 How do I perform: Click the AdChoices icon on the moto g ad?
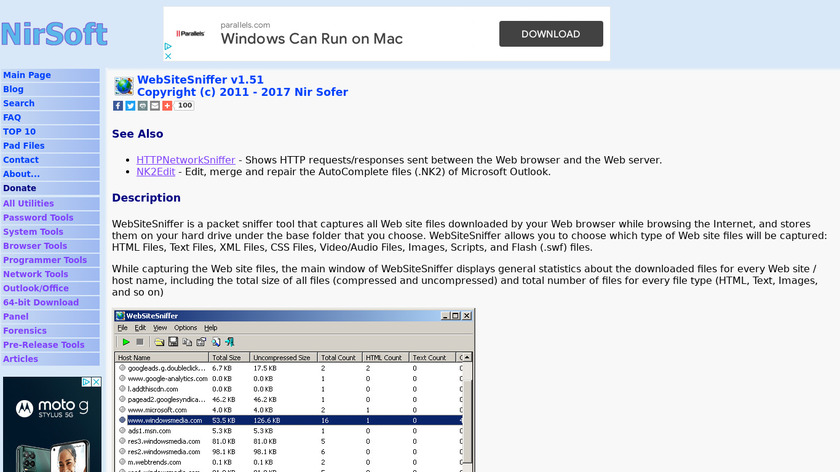coord(86,382)
